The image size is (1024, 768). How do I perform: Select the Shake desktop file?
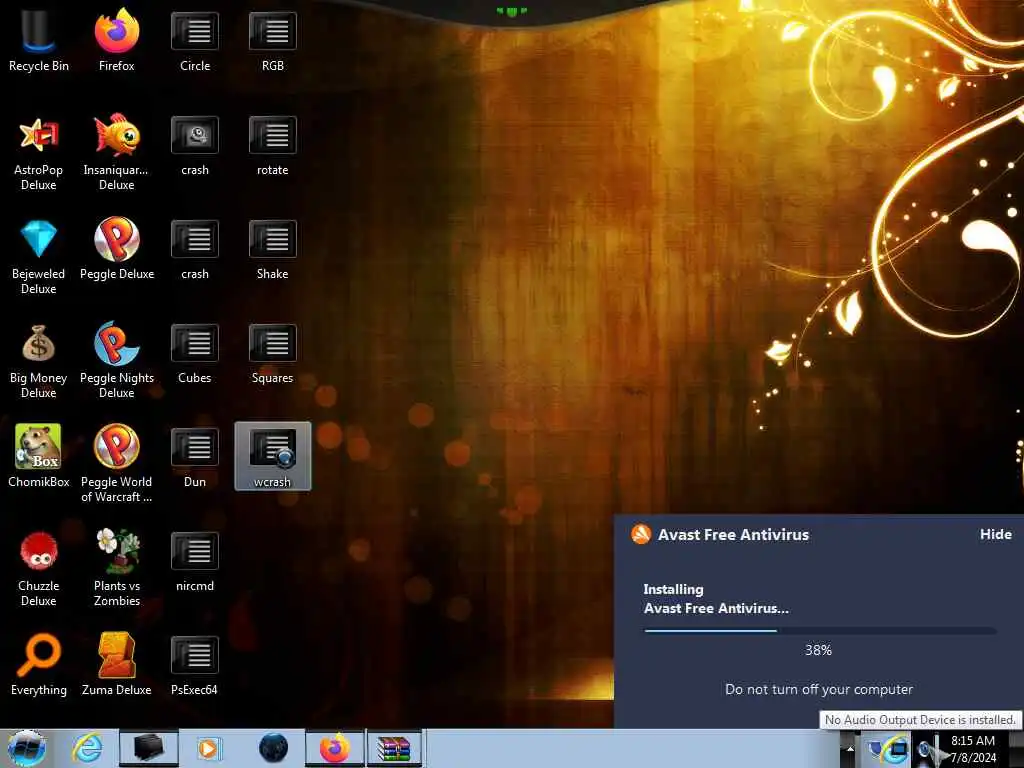272,249
